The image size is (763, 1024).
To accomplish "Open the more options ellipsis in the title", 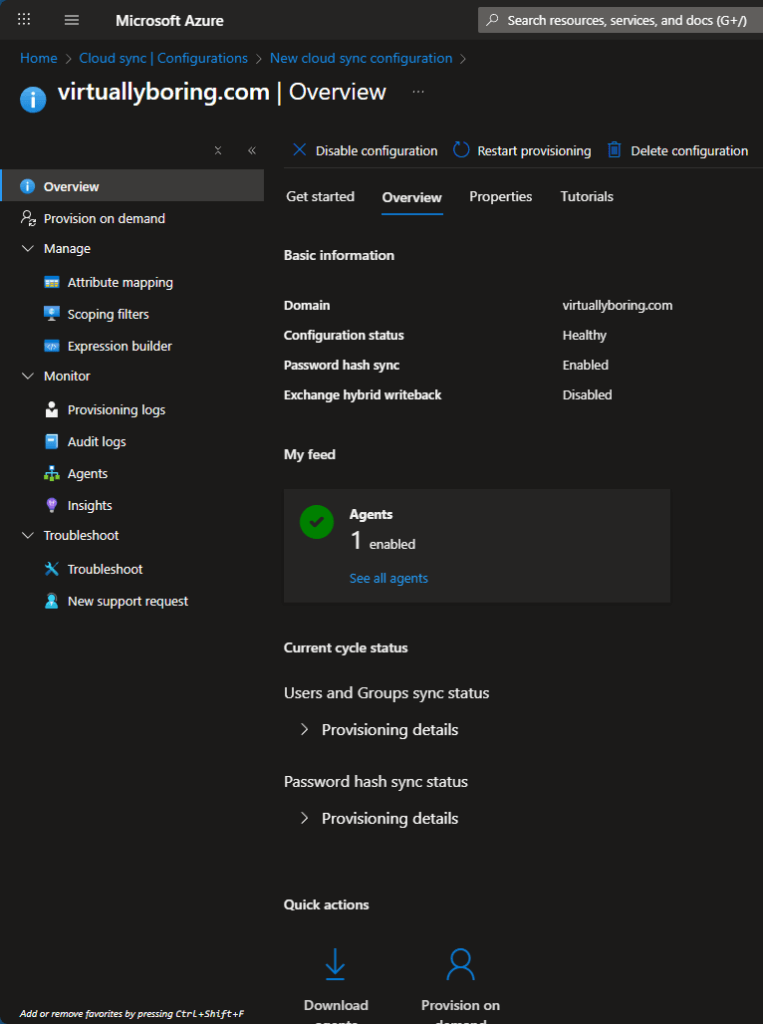I will point(418,92).
